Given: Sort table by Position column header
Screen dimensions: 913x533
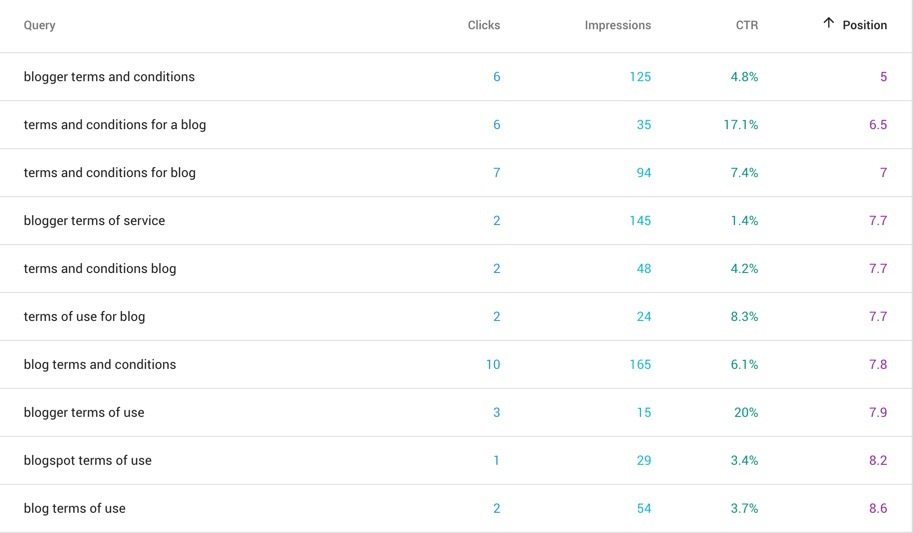Looking at the screenshot, I should tap(864, 25).
